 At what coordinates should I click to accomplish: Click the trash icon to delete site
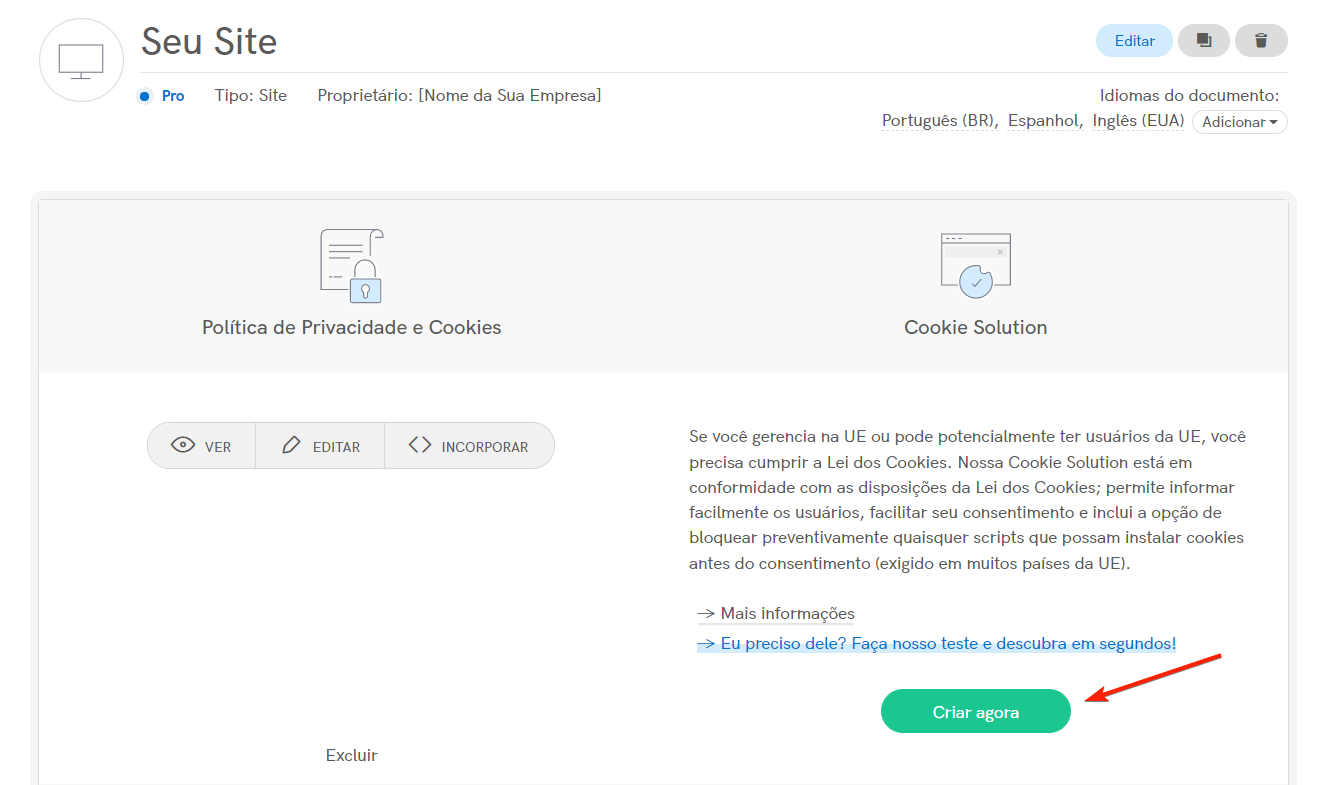pos(1261,40)
